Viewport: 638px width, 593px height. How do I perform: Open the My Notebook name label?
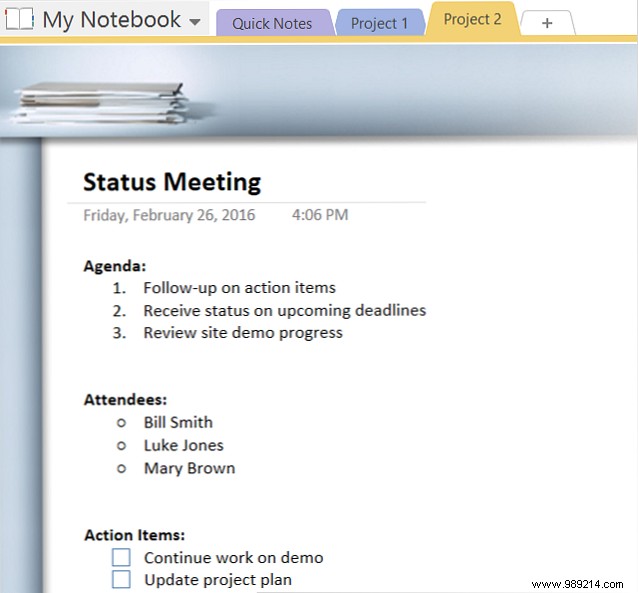coord(111,20)
